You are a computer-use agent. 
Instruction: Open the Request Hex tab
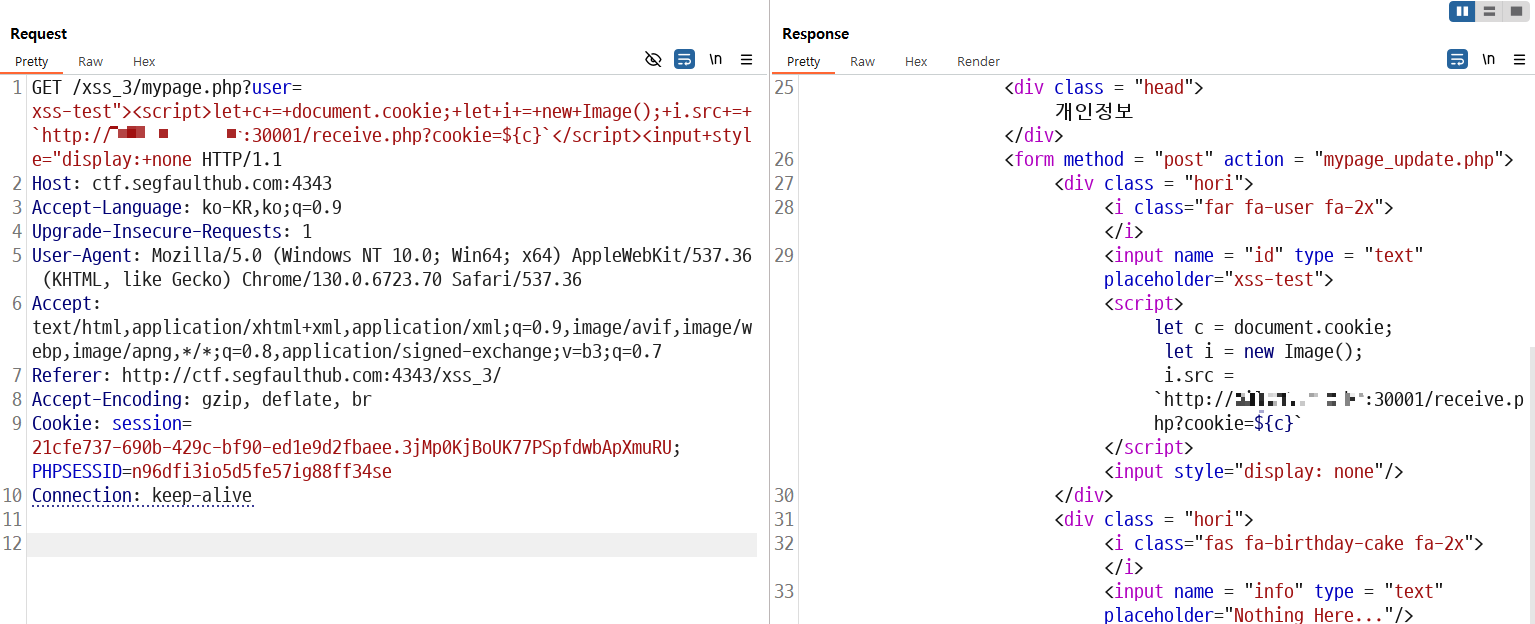pos(144,61)
